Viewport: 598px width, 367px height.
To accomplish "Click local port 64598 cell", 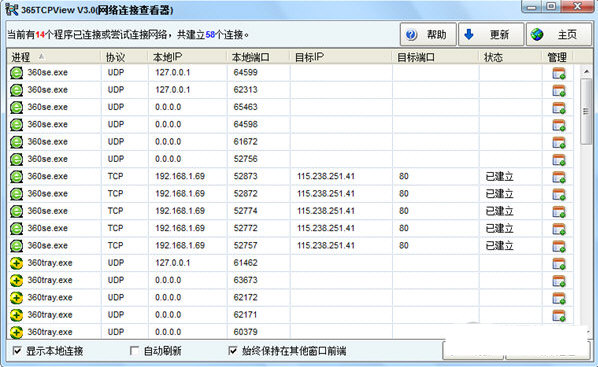I will (x=246, y=124).
